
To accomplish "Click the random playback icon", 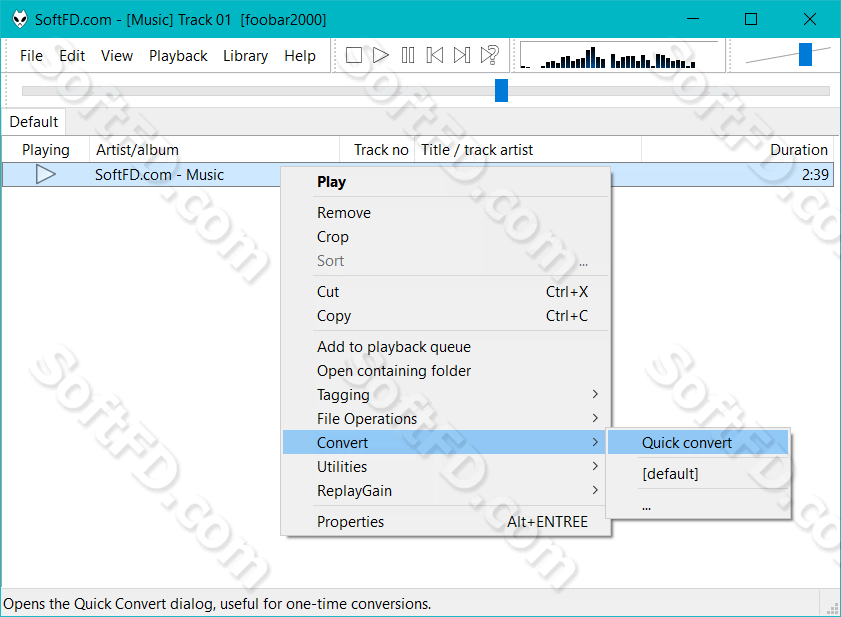I will [x=490, y=55].
